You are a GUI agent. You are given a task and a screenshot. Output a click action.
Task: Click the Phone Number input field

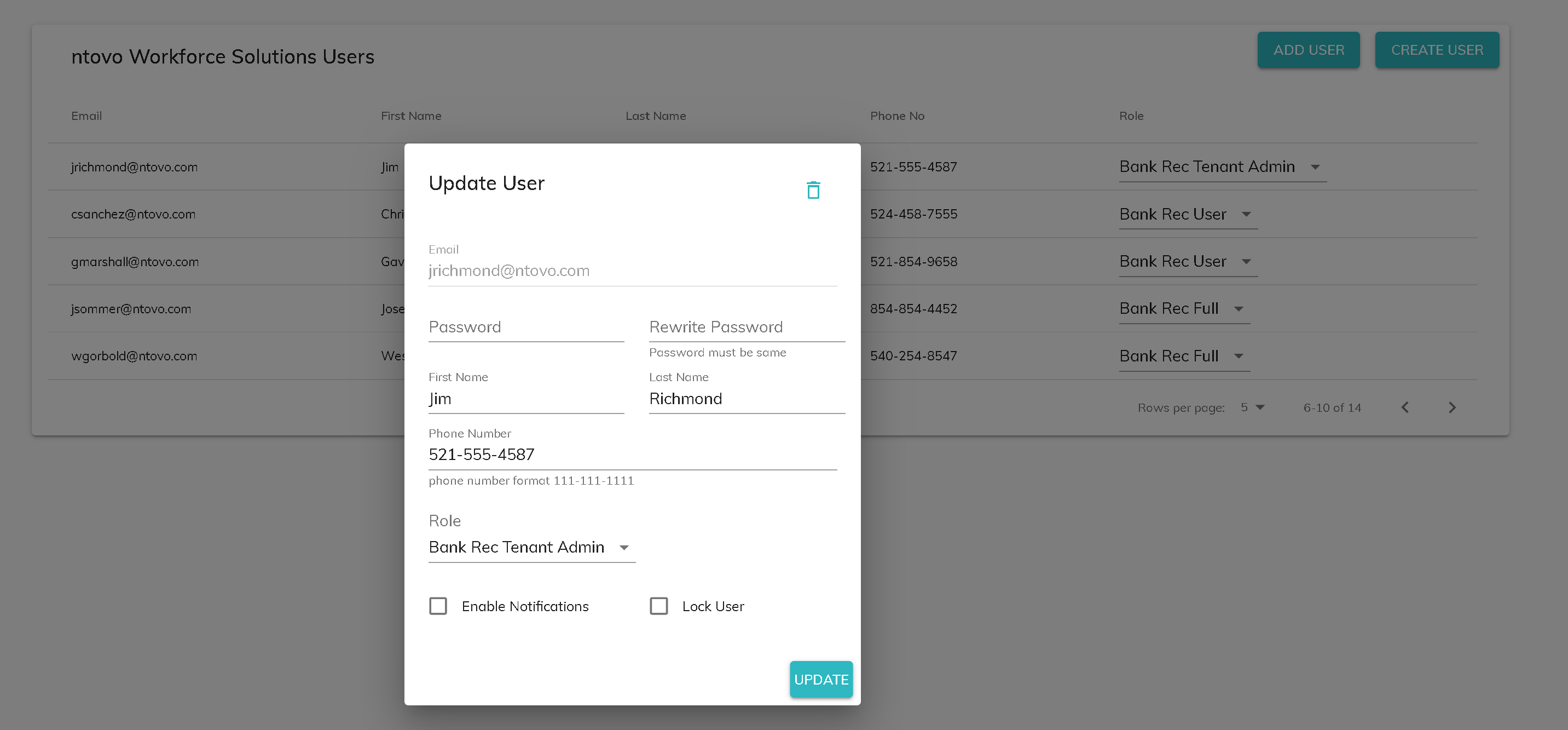(x=633, y=455)
